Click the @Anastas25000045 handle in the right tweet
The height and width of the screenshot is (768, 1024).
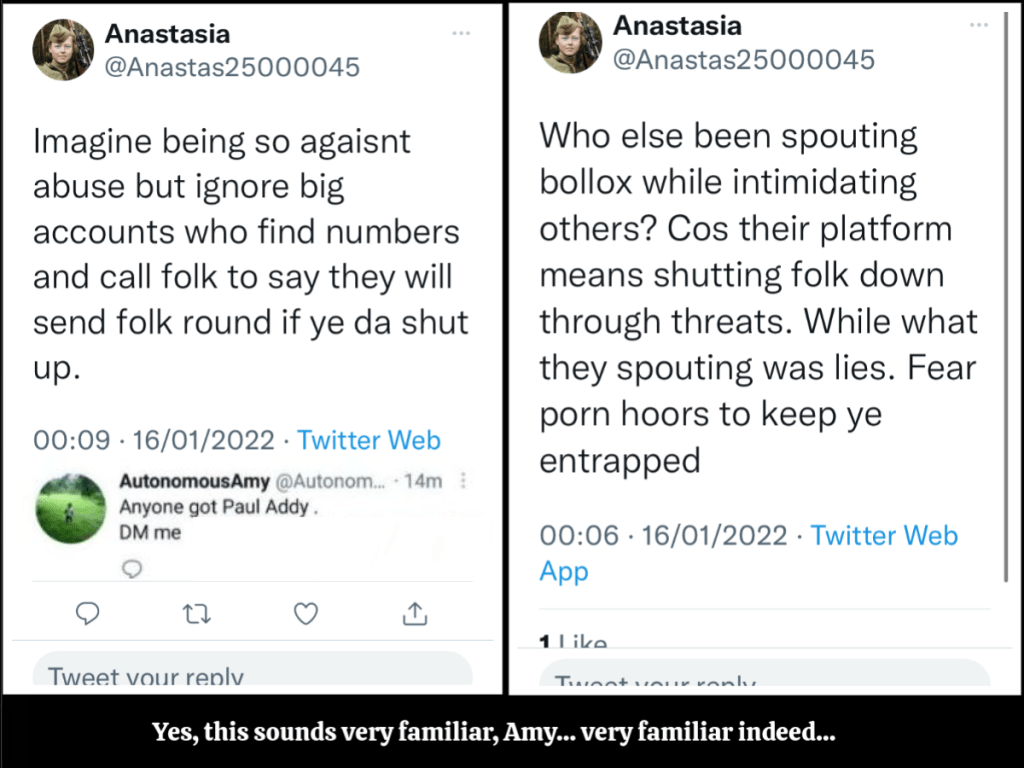(743, 60)
